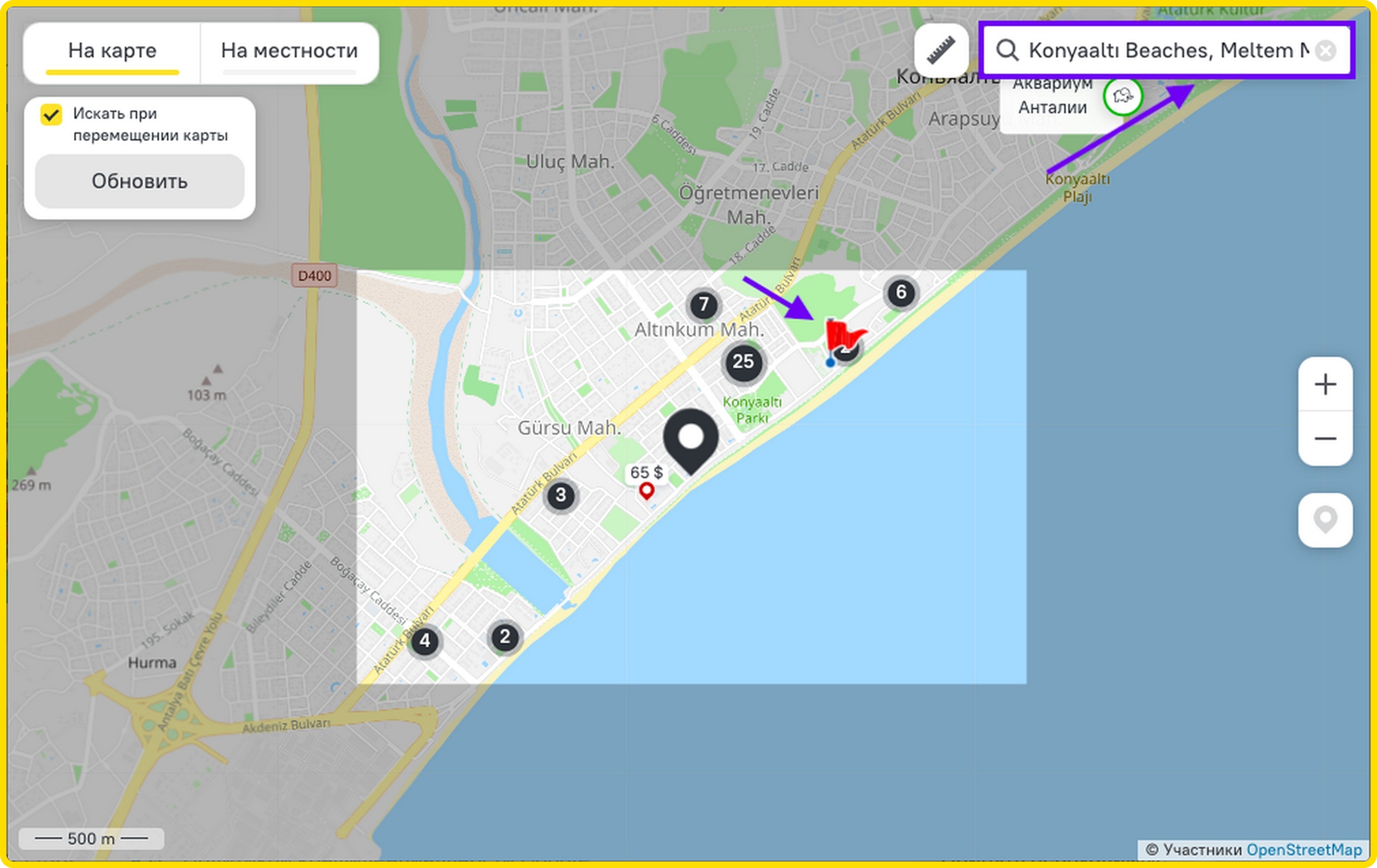The image size is (1377, 868).
Task: Clear the search field with X icon
Action: pyautogui.click(x=1325, y=51)
